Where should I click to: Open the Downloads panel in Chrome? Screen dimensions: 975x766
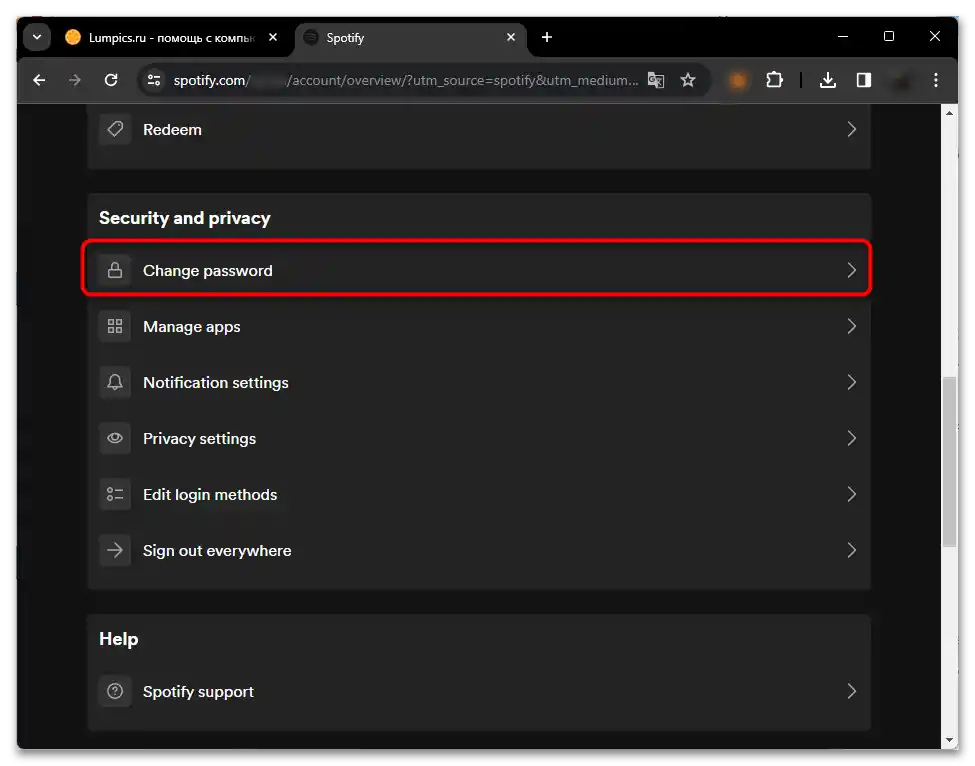828,80
